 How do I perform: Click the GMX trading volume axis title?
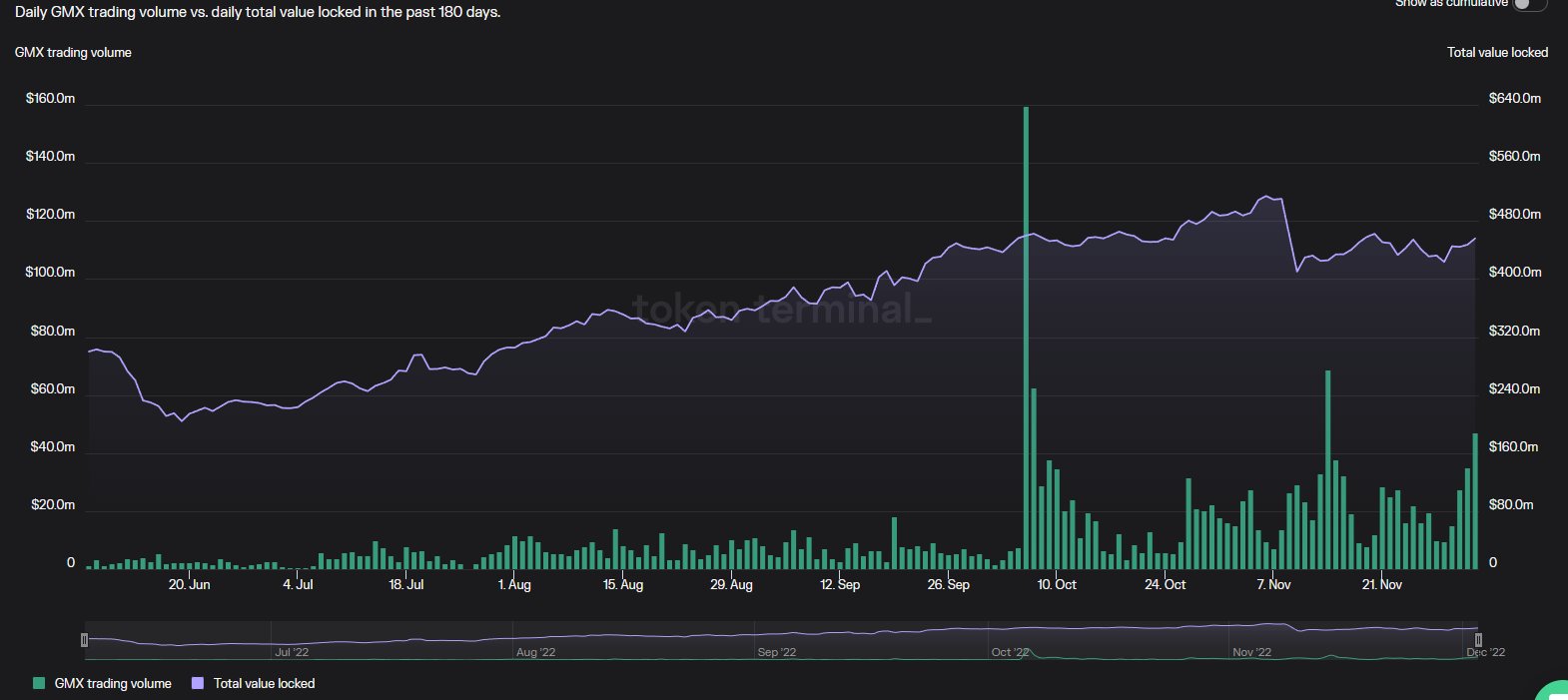coord(73,52)
